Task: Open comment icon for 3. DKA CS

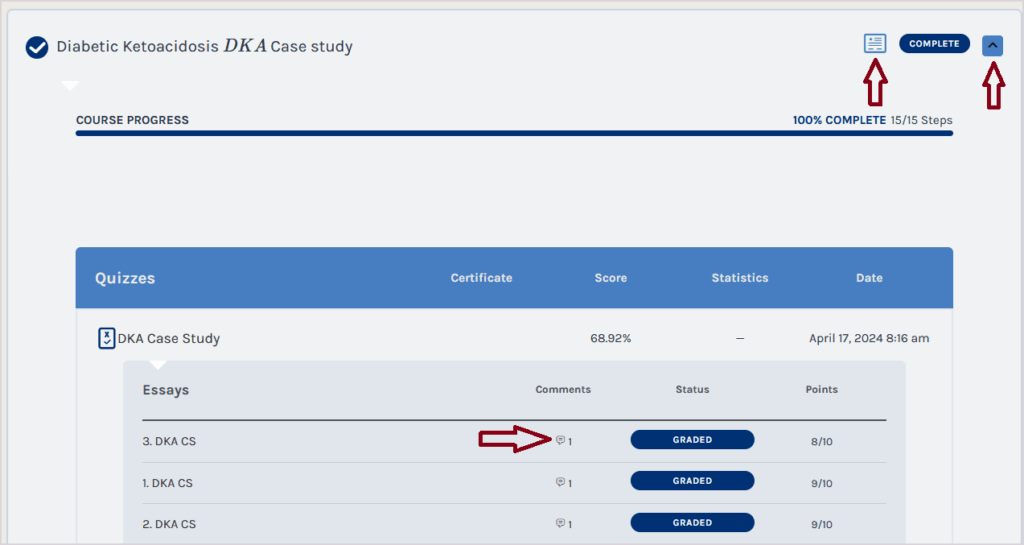Action: 561,440
